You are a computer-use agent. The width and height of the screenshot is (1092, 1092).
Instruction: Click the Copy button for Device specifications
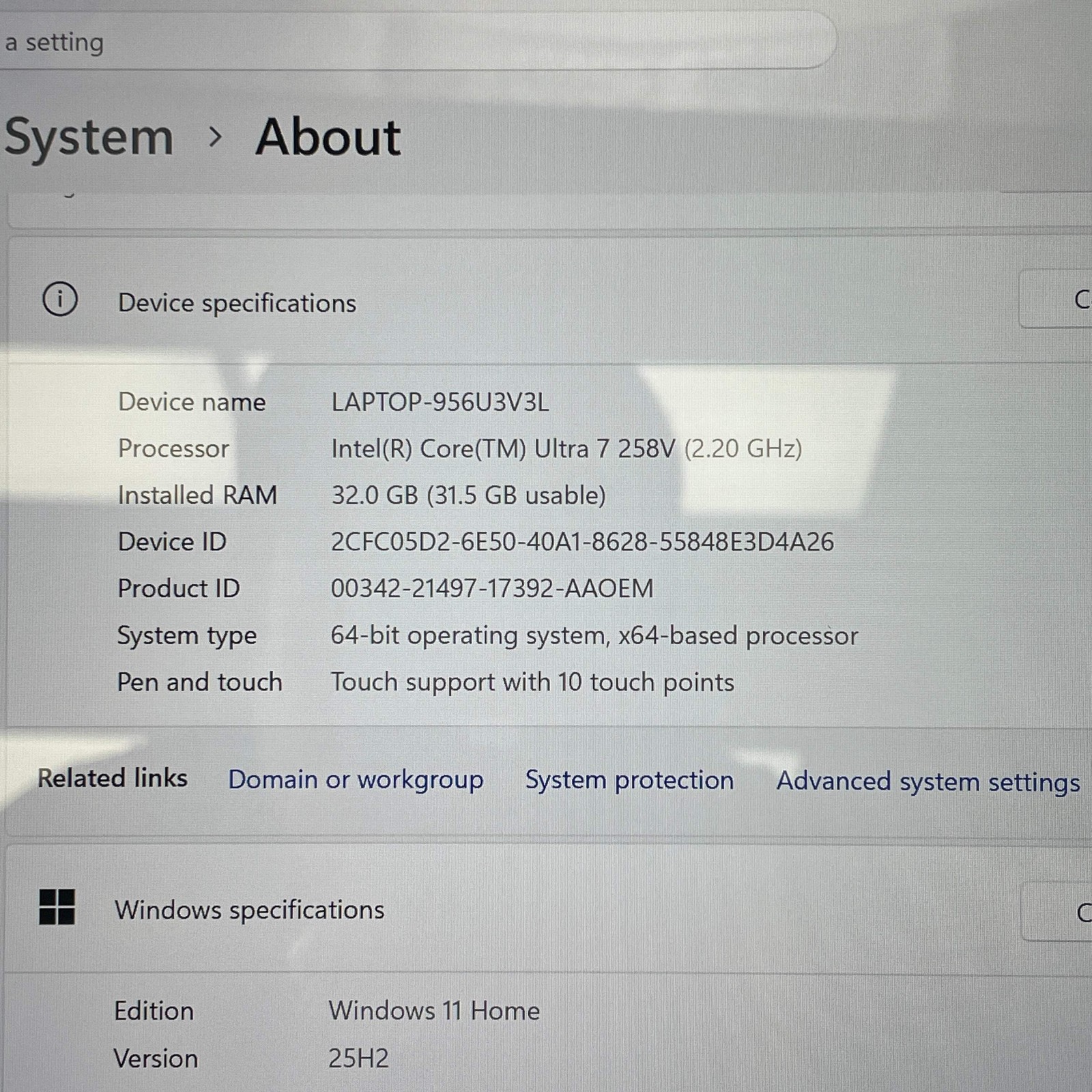point(1055,299)
